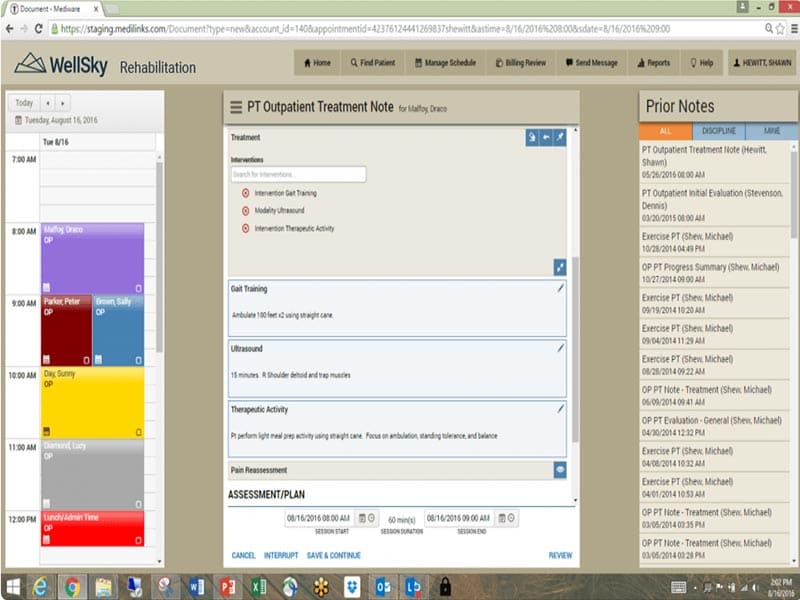Open the session end clock picker

pyautogui.click(x=511, y=518)
